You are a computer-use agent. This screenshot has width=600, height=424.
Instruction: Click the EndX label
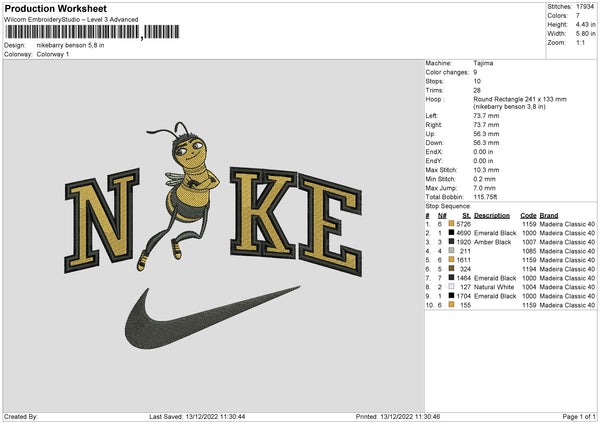(x=434, y=152)
